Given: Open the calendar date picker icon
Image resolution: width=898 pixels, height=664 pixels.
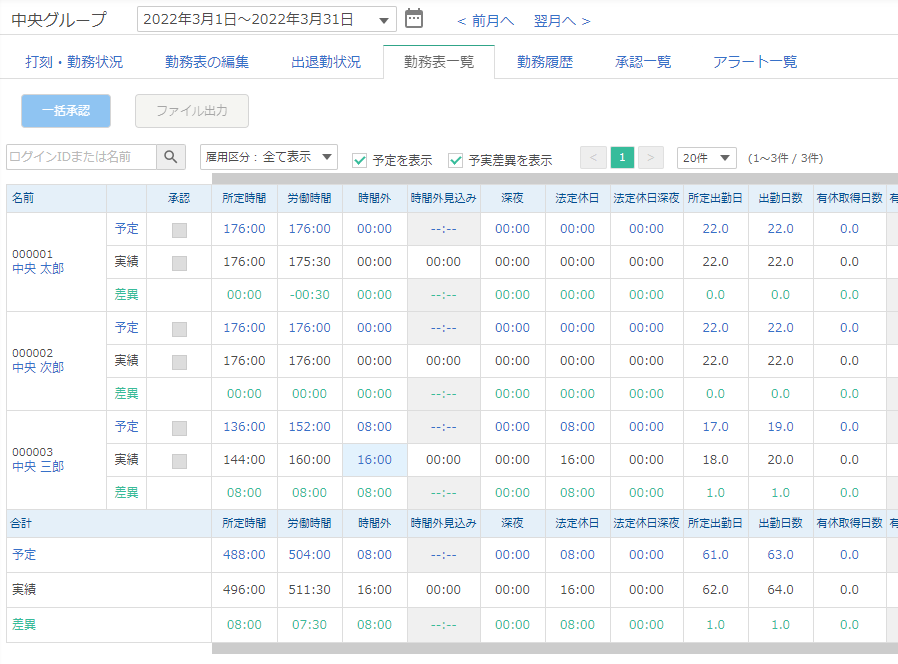Looking at the screenshot, I should point(411,17).
